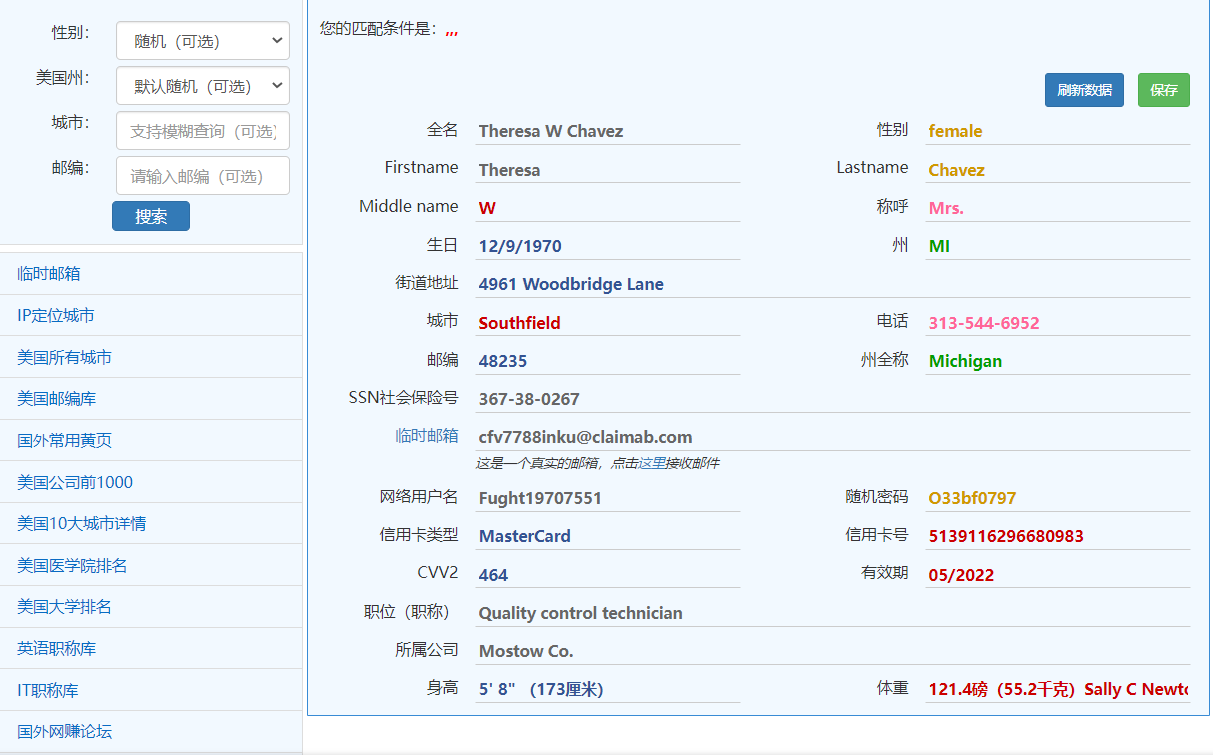This screenshot has height=755, width=1213.
Task: Click the job title Quality control technician
Action: click(832, 613)
